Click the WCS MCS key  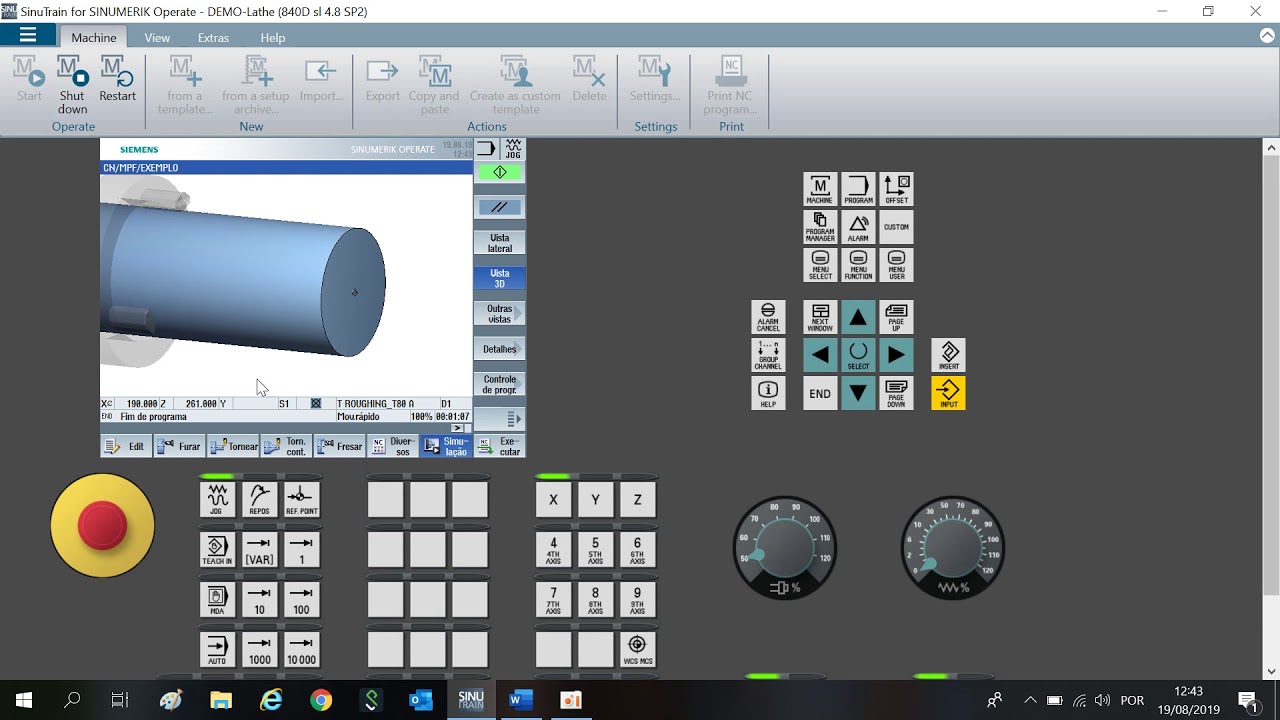click(x=637, y=649)
